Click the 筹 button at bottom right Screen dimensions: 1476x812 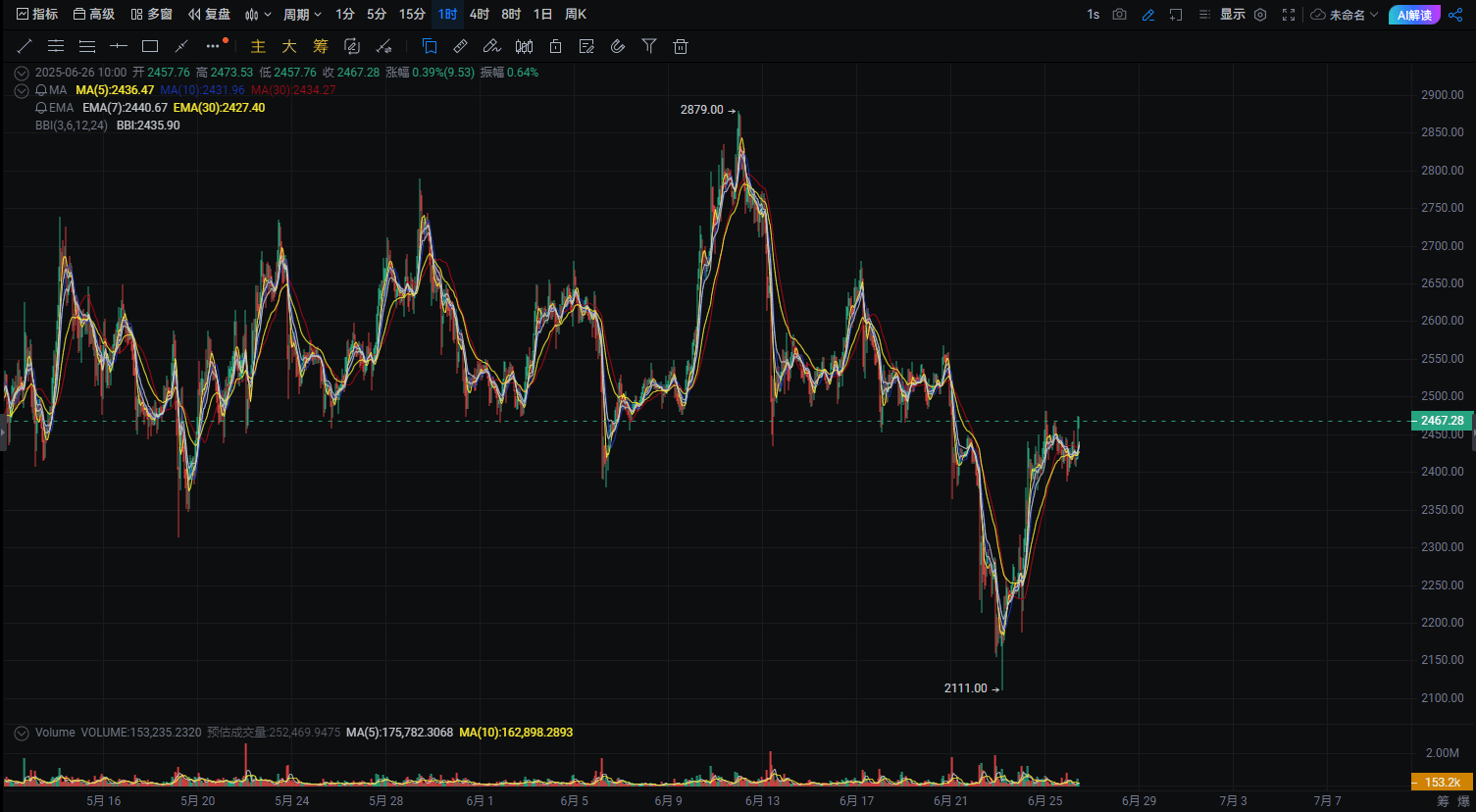tap(1443, 801)
